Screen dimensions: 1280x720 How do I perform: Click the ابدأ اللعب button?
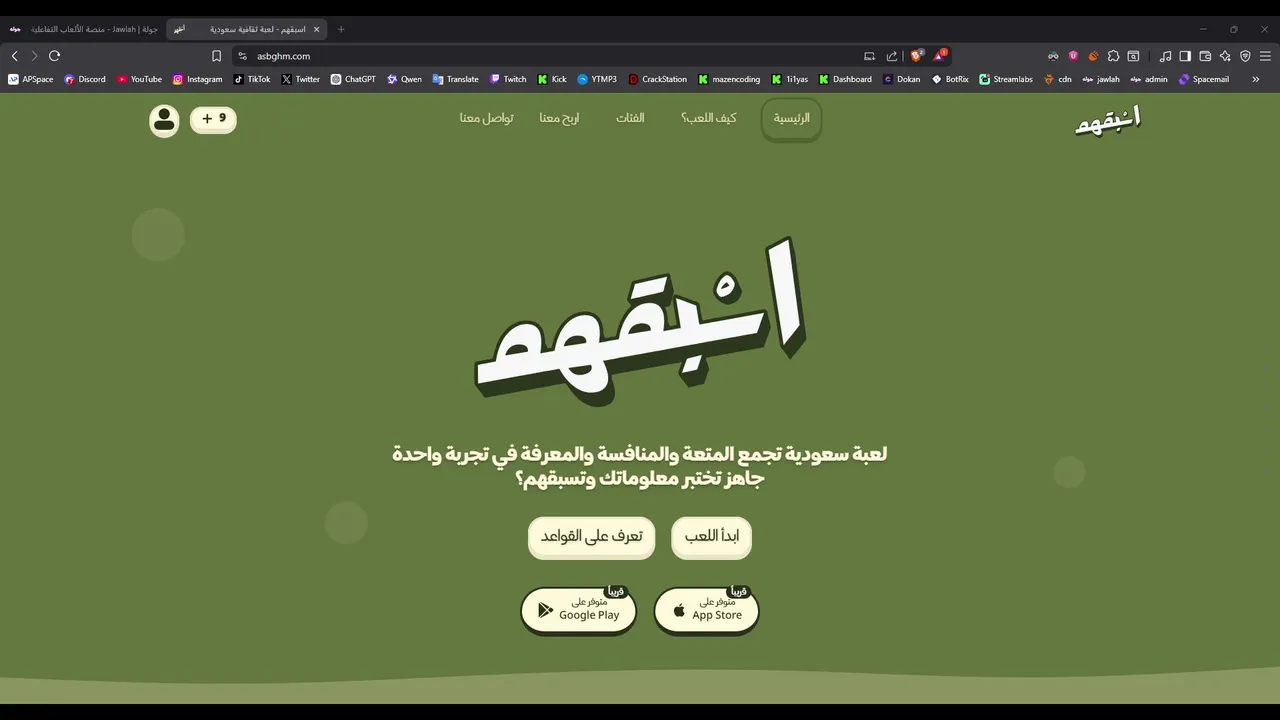(x=711, y=537)
